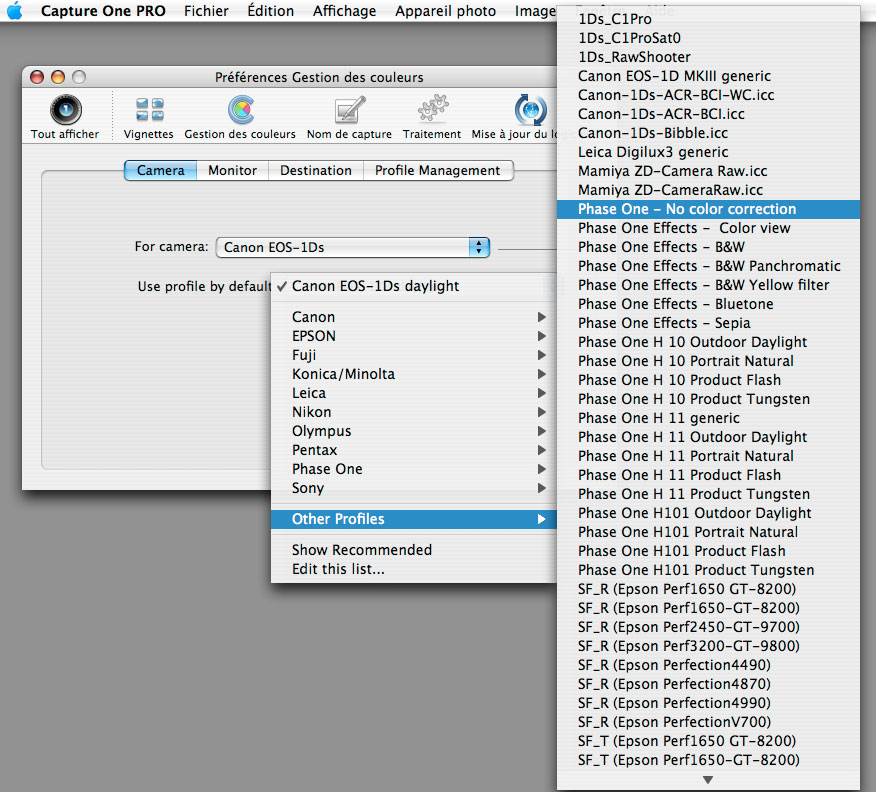Select Phase One H101 Product Tungsten

(708, 570)
